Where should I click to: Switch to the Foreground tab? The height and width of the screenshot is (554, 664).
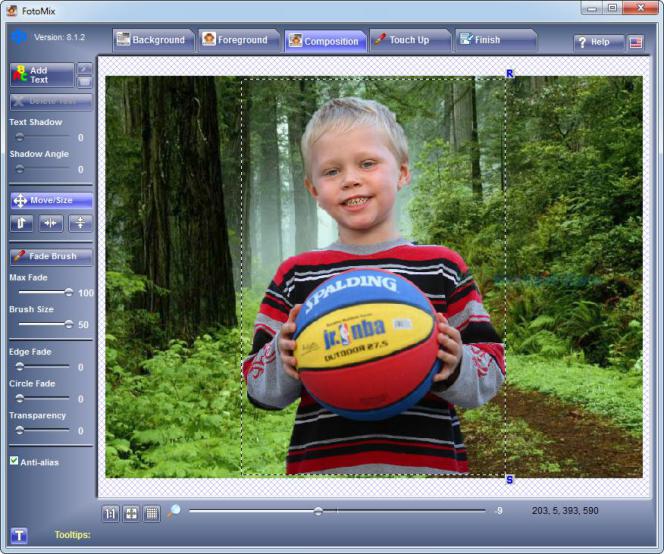coord(236,40)
